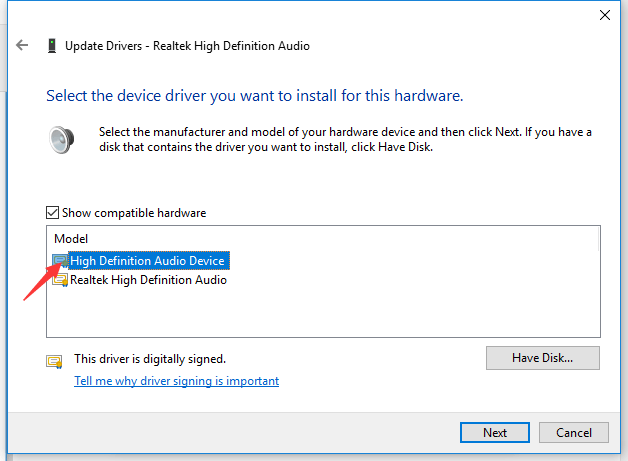Select High Definition Audio Device in list
This screenshot has height=461, width=628.
(x=148, y=261)
